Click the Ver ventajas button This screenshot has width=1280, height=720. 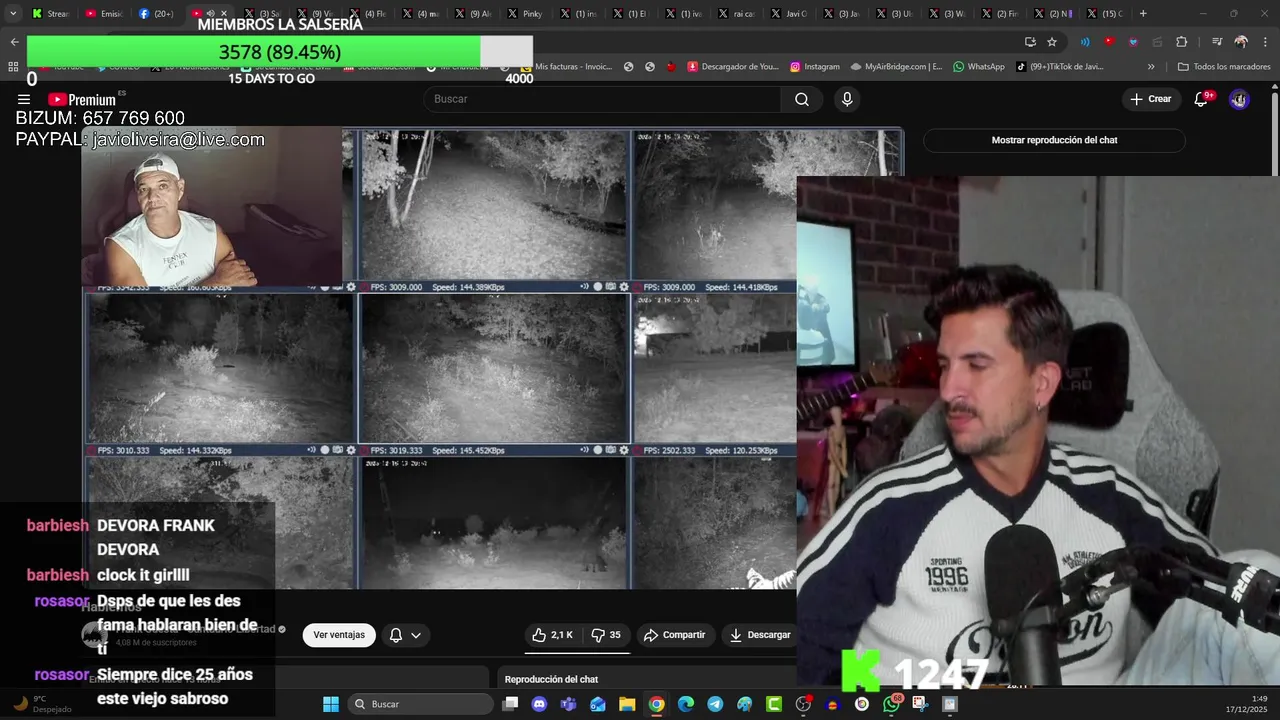pyautogui.click(x=339, y=635)
